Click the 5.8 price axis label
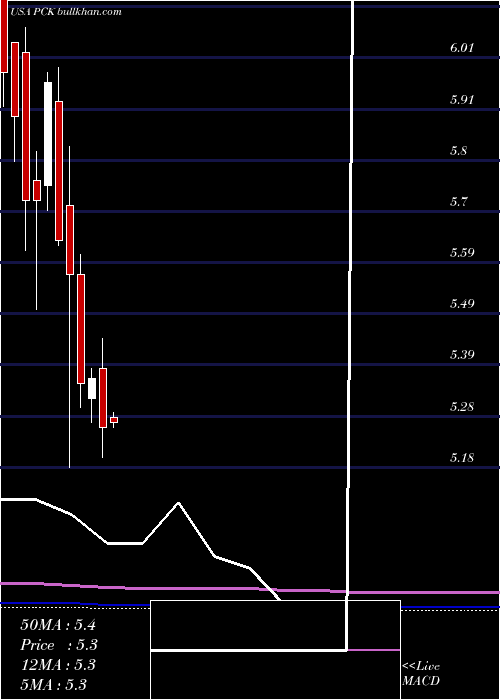The width and height of the screenshot is (500, 700). [458, 150]
